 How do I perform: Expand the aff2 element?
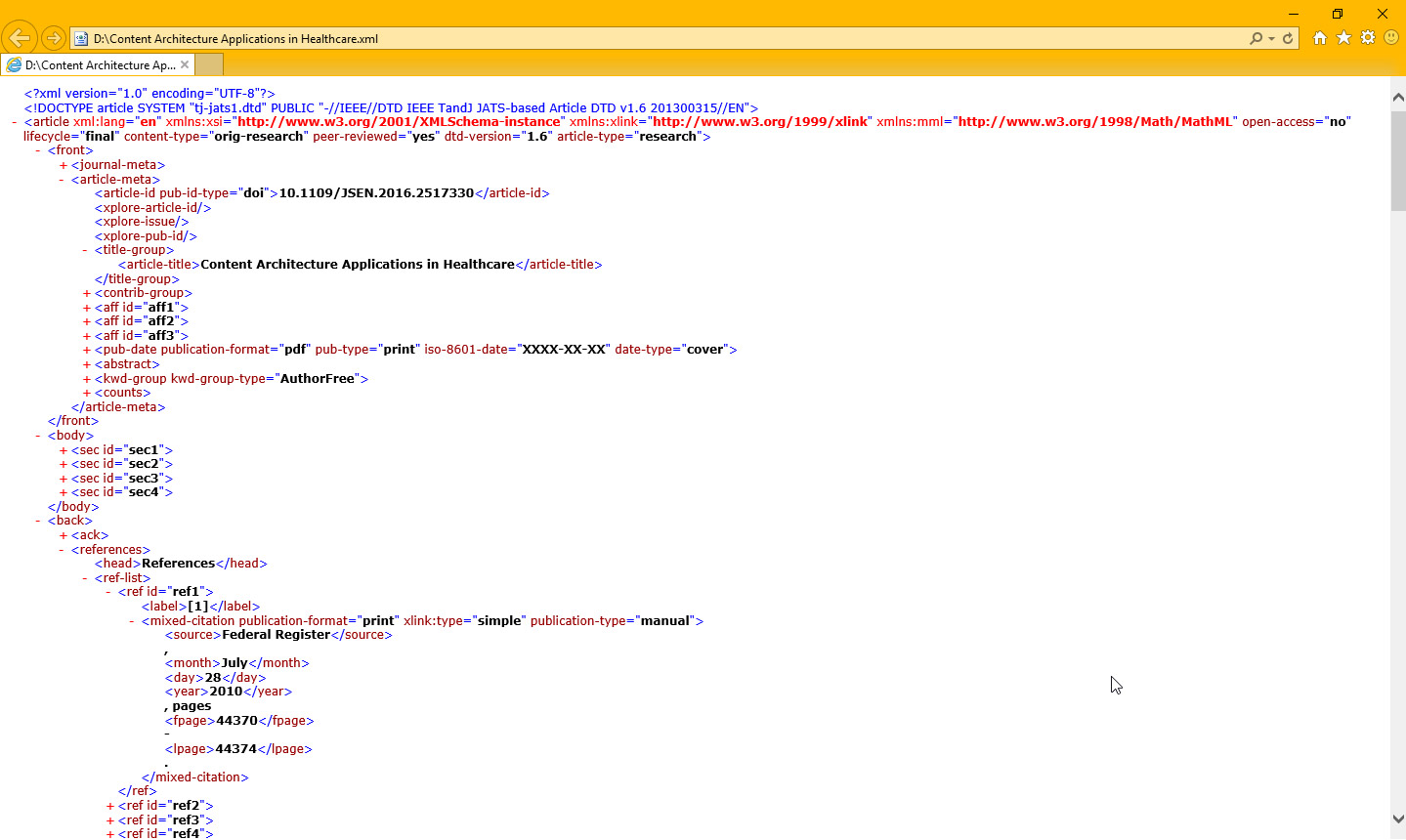(x=86, y=321)
